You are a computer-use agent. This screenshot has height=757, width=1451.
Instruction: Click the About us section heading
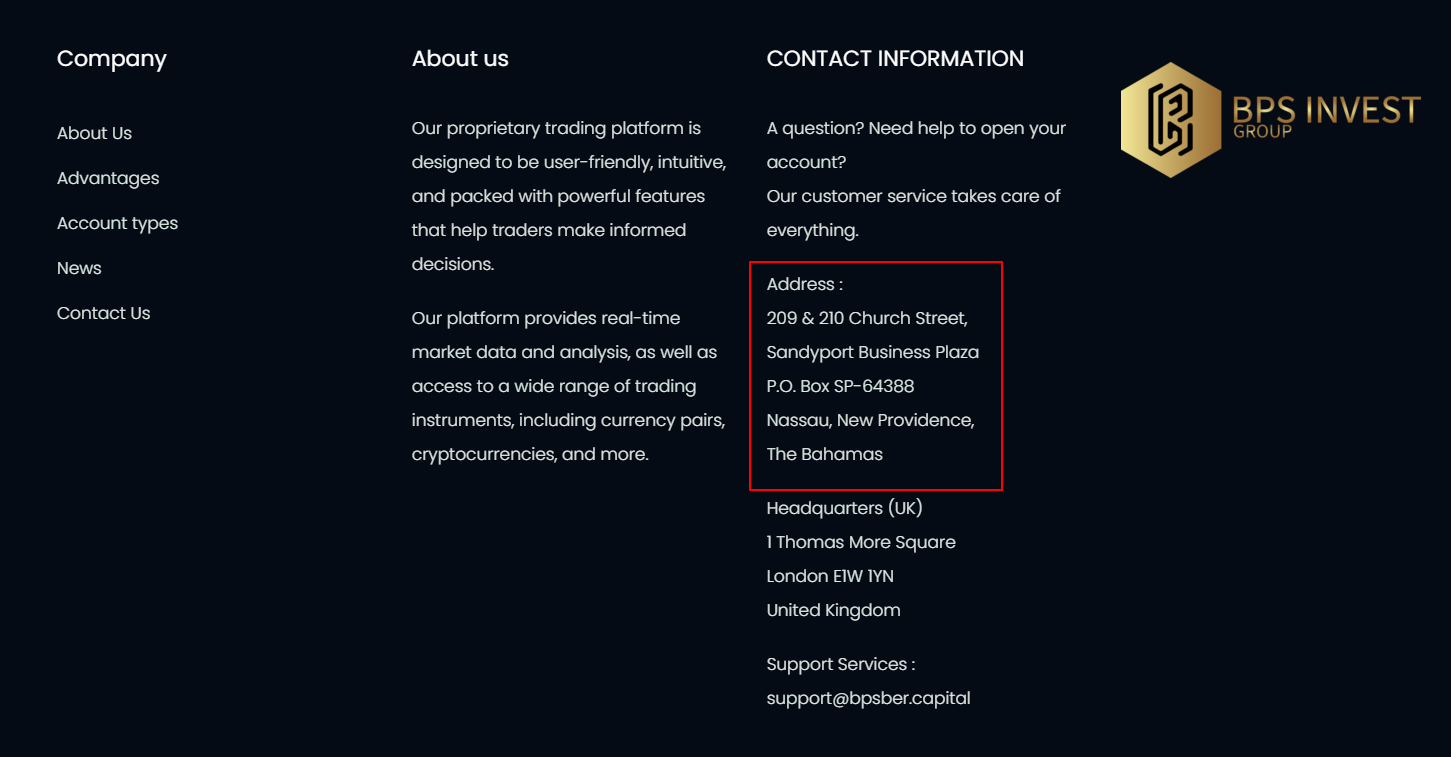[x=460, y=59]
